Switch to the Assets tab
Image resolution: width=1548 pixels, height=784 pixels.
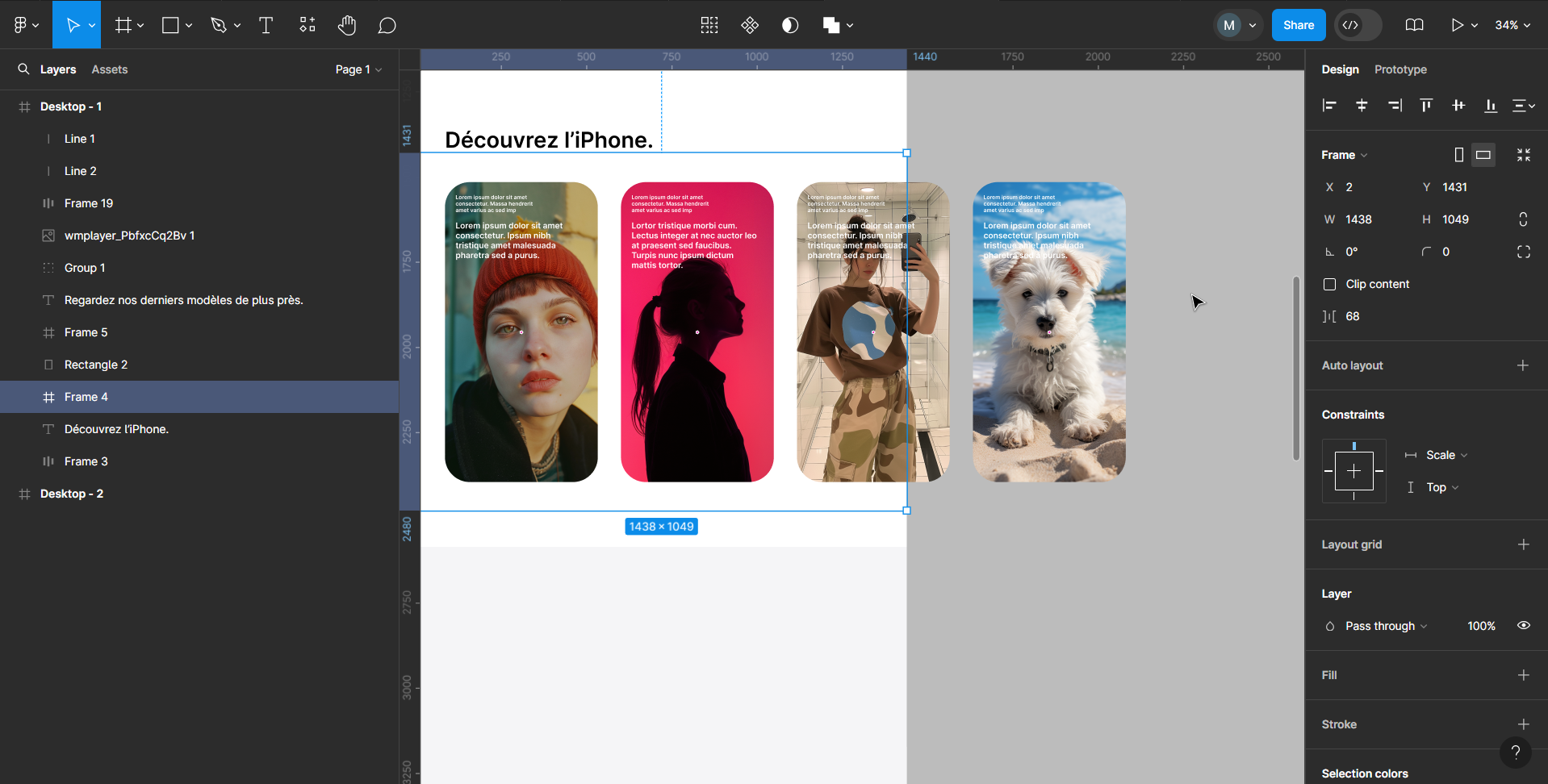(110, 69)
